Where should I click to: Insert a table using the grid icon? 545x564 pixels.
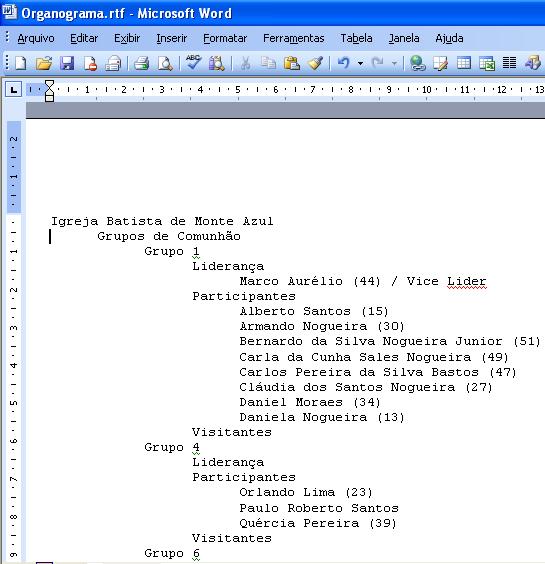tap(464, 63)
